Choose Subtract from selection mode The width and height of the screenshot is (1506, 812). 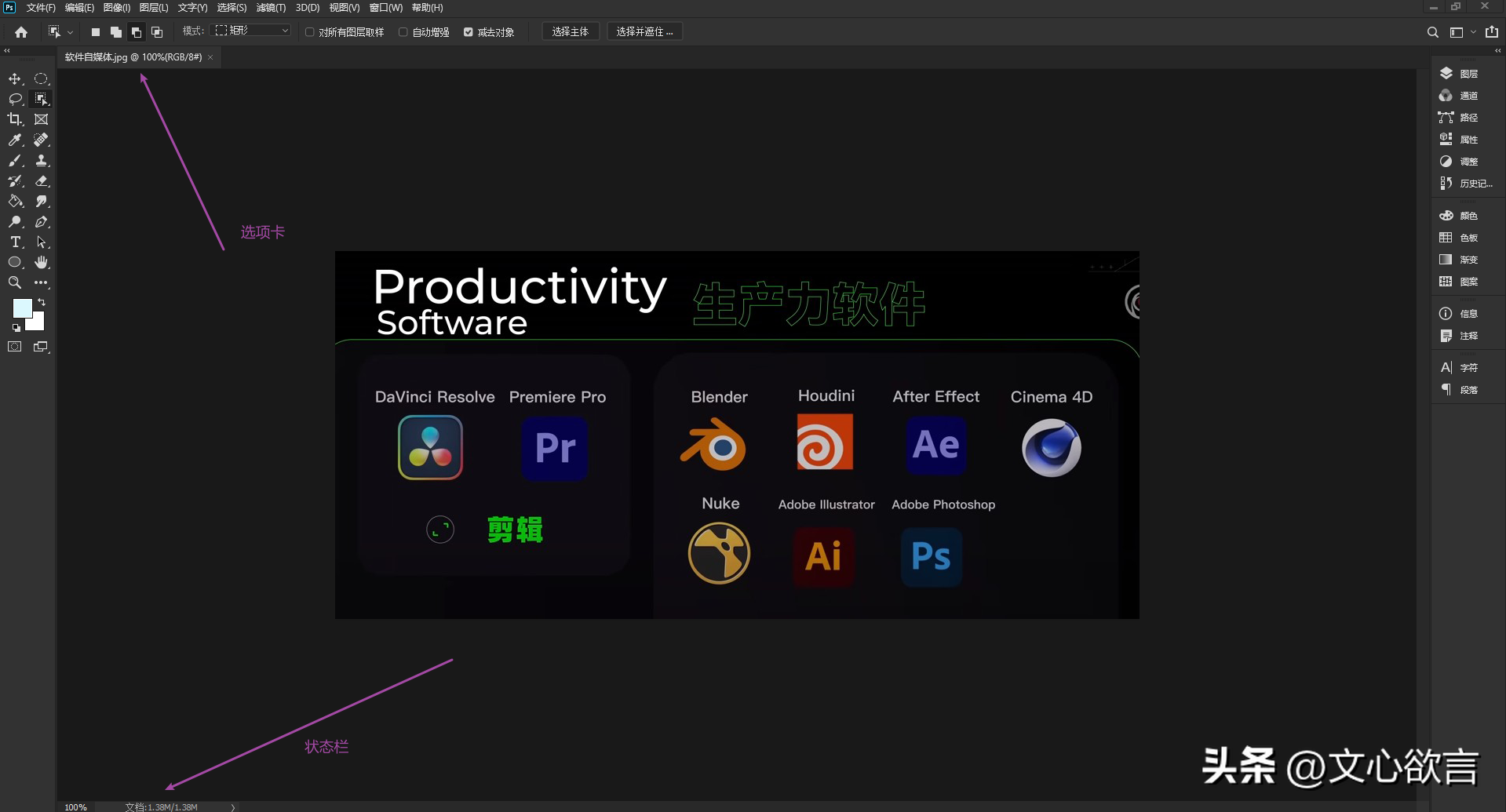(x=137, y=32)
